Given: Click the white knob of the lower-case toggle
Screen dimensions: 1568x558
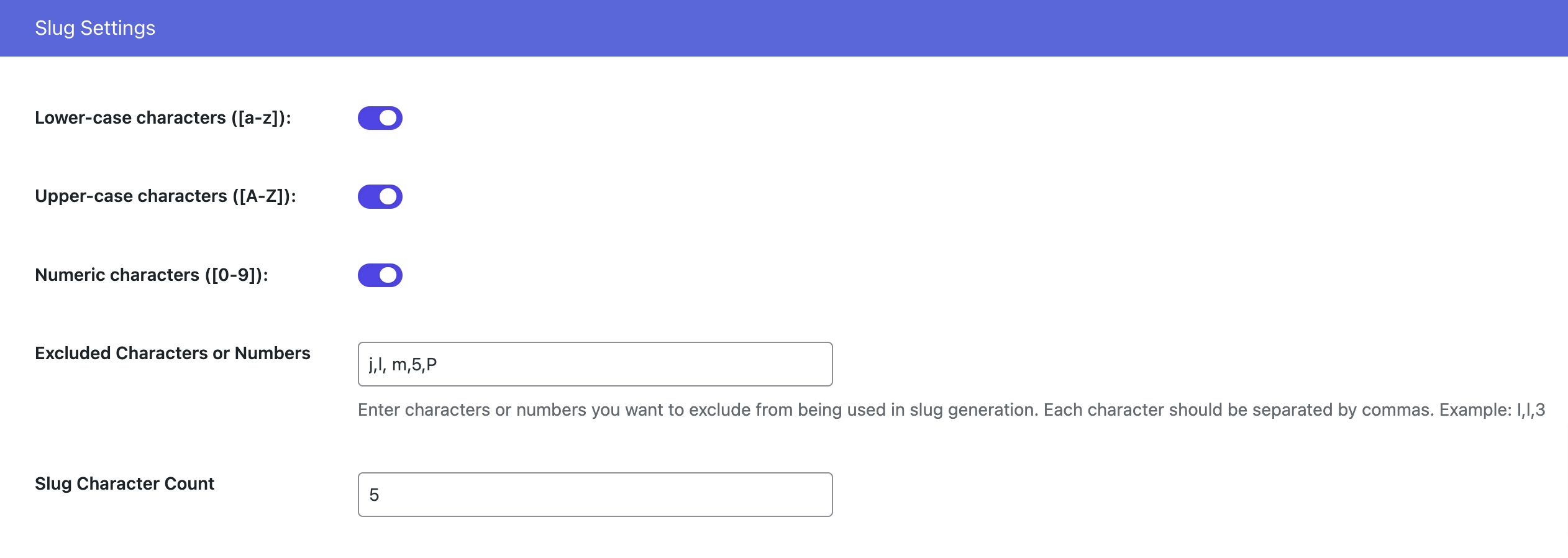Looking at the screenshot, I should point(388,118).
